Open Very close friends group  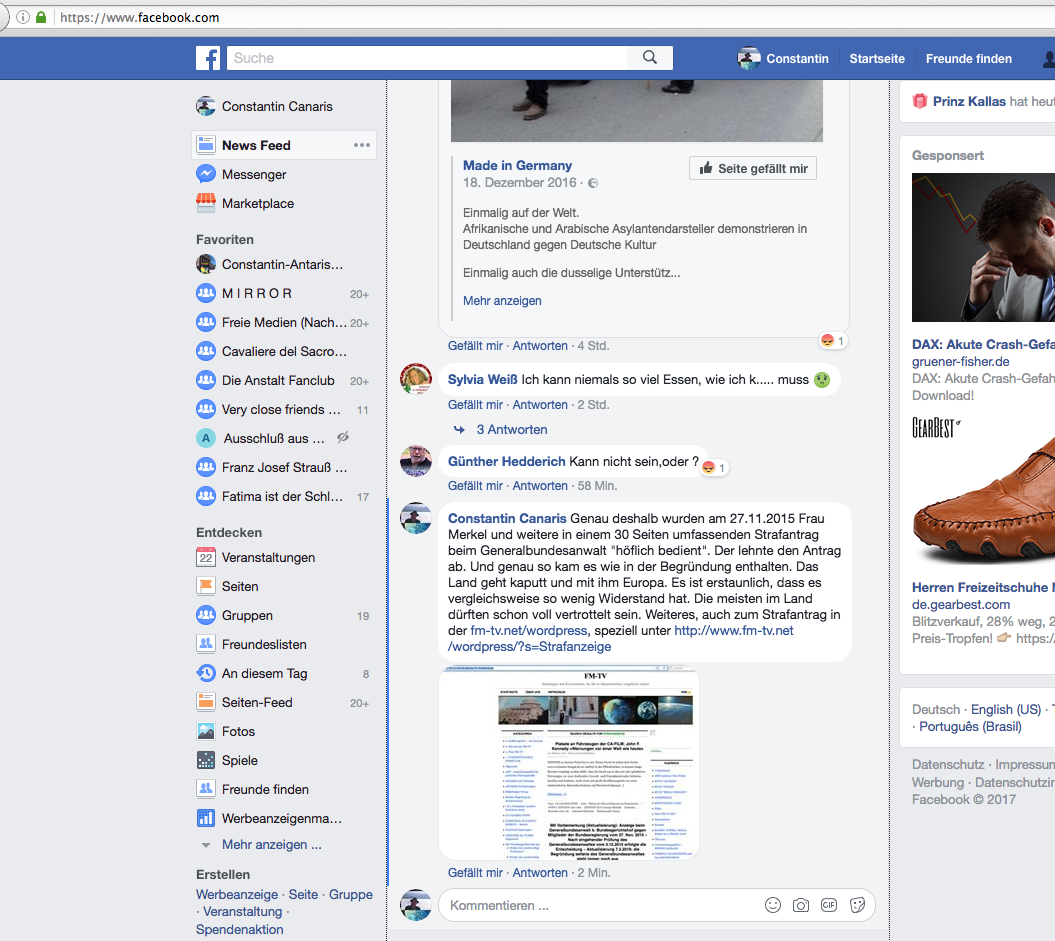click(x=283, y=410)
